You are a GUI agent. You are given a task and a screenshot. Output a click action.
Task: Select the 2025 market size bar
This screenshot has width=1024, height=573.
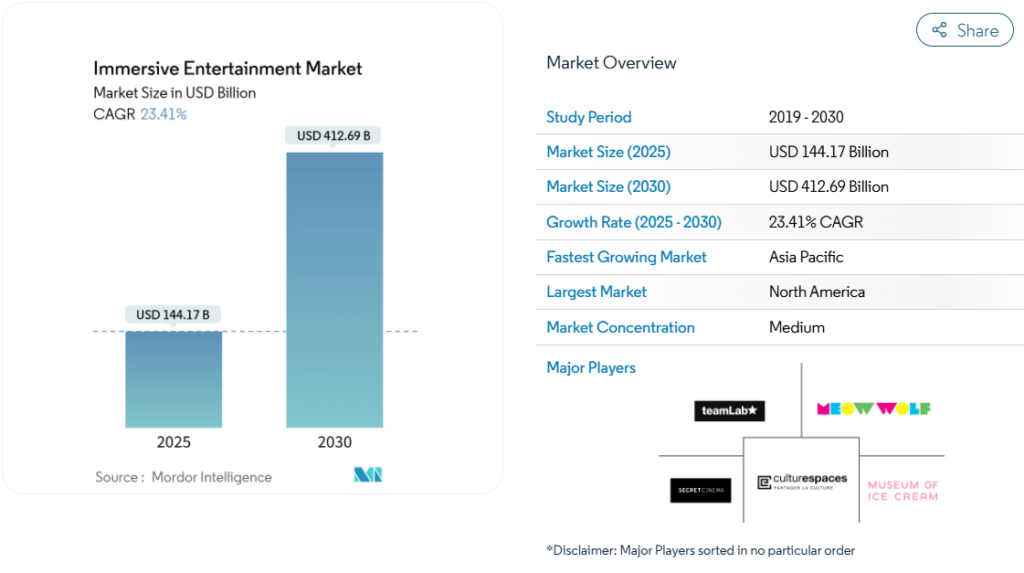[174, 379]
